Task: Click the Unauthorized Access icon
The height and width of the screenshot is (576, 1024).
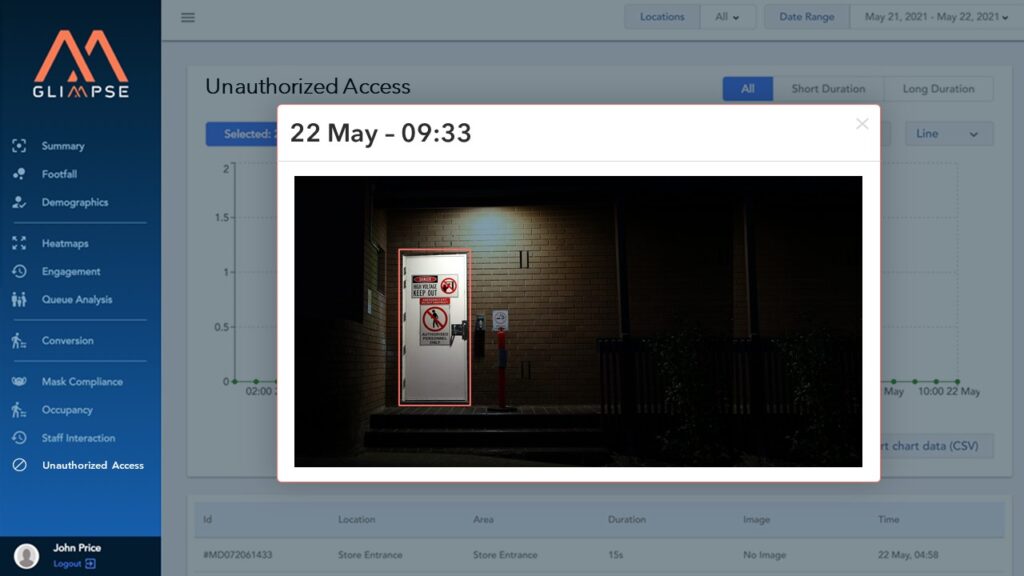Action: point(19,465)
